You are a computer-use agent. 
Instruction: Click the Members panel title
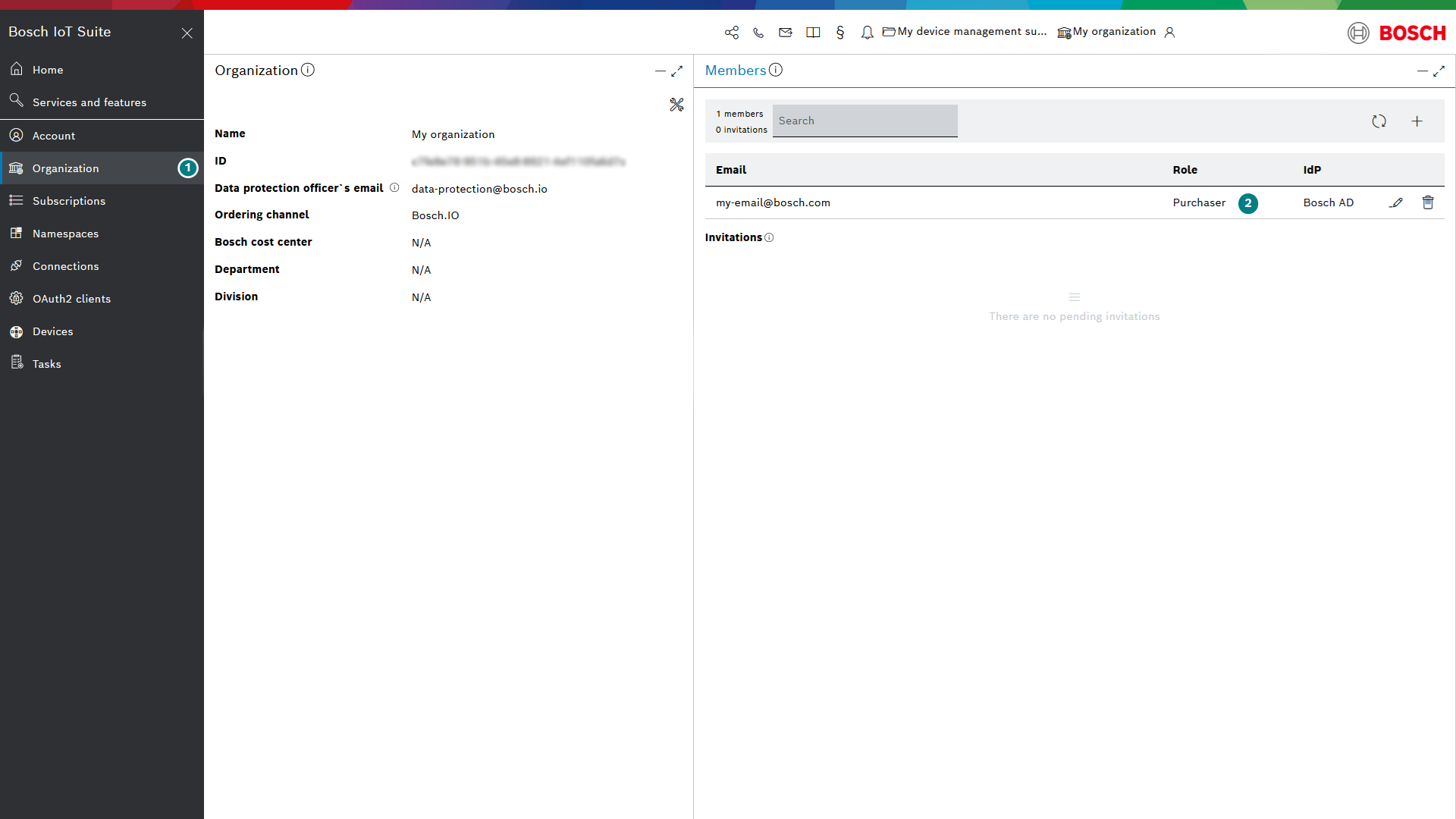[736, 70]
